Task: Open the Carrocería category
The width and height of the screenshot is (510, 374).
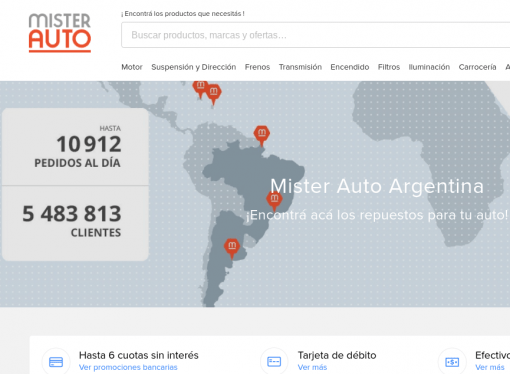Action: [477, 67]
